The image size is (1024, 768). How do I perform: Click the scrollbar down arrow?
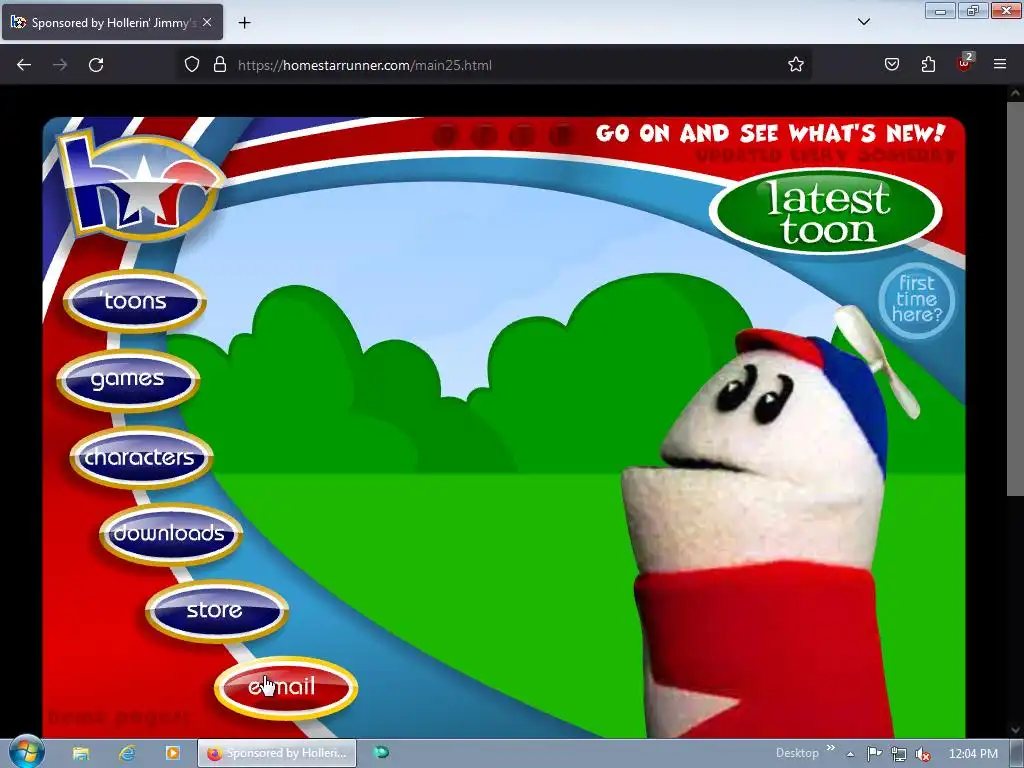tap(1015, 729)
